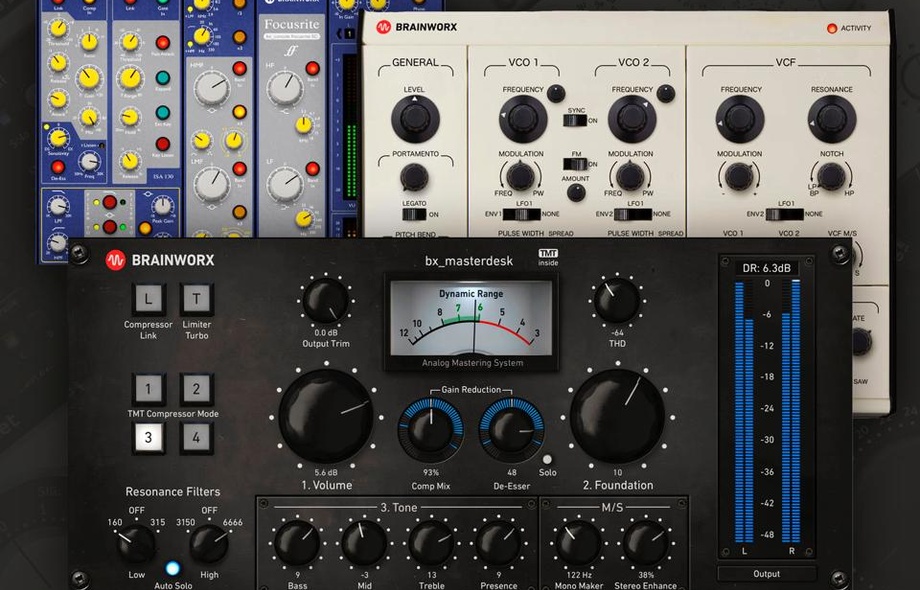Click the LF knob on the Focusrite module
The height and width of the screenshot is (590, 920).
[x=285, y=184]
